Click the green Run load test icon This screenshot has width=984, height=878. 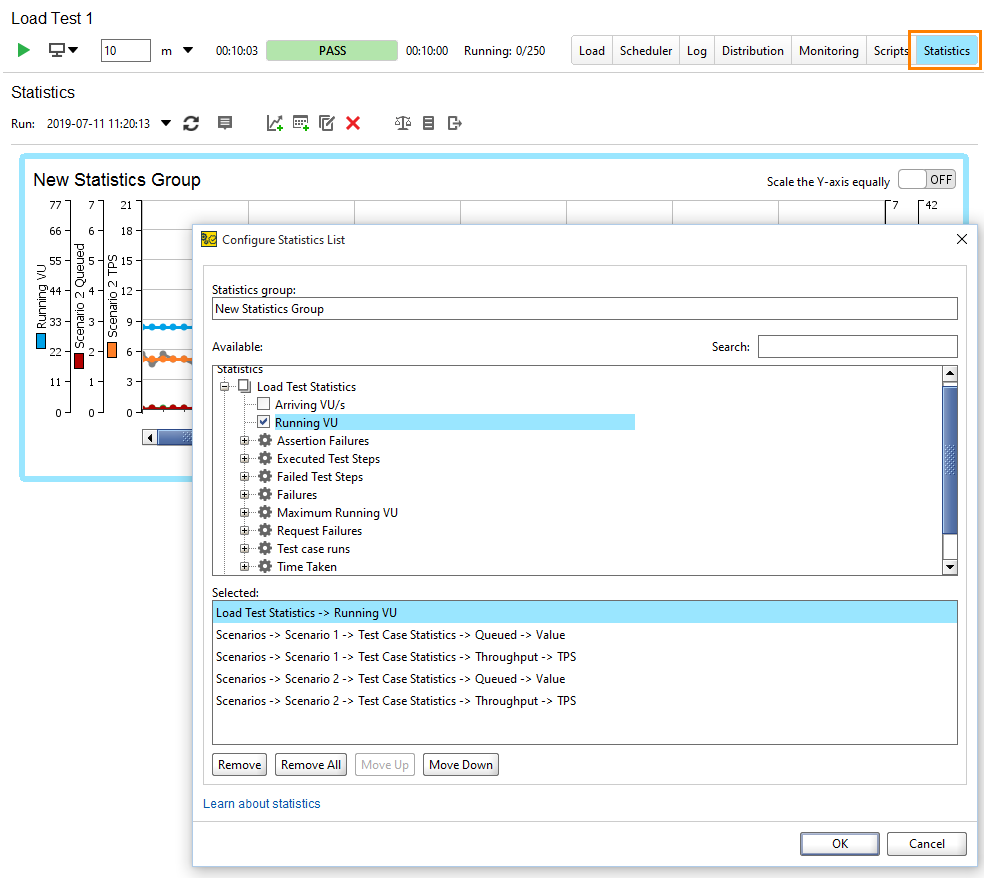pyautogui.click(x=22, y=50)
